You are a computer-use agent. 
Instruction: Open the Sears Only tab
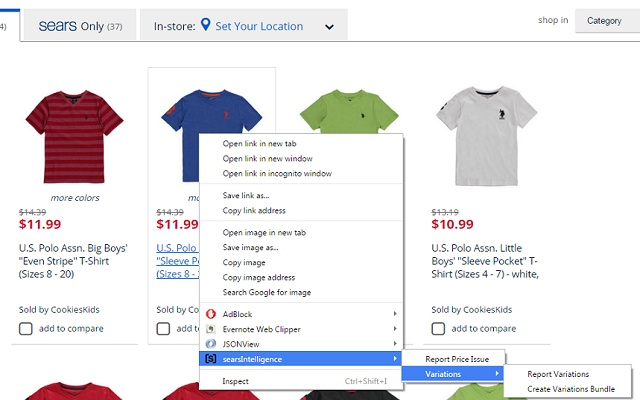[80, 26]
